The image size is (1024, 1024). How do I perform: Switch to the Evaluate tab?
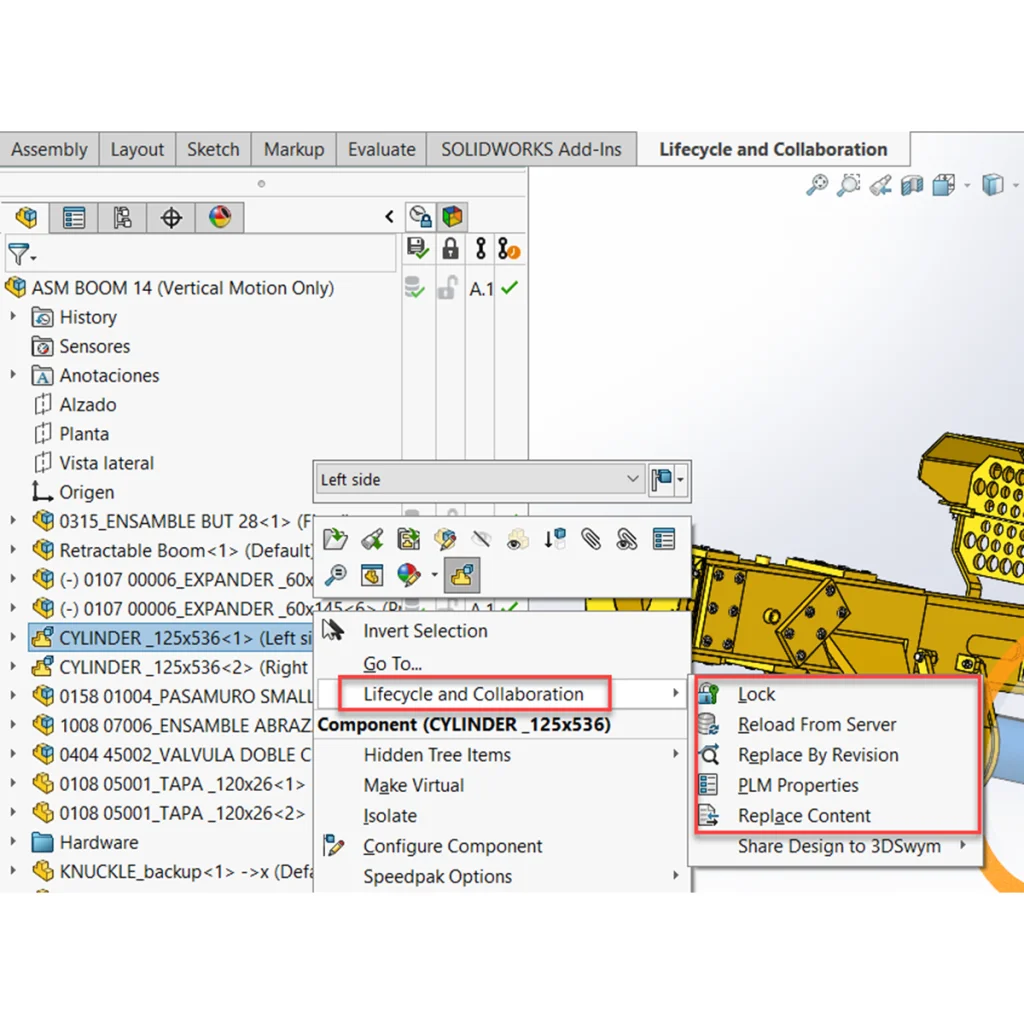381,149
